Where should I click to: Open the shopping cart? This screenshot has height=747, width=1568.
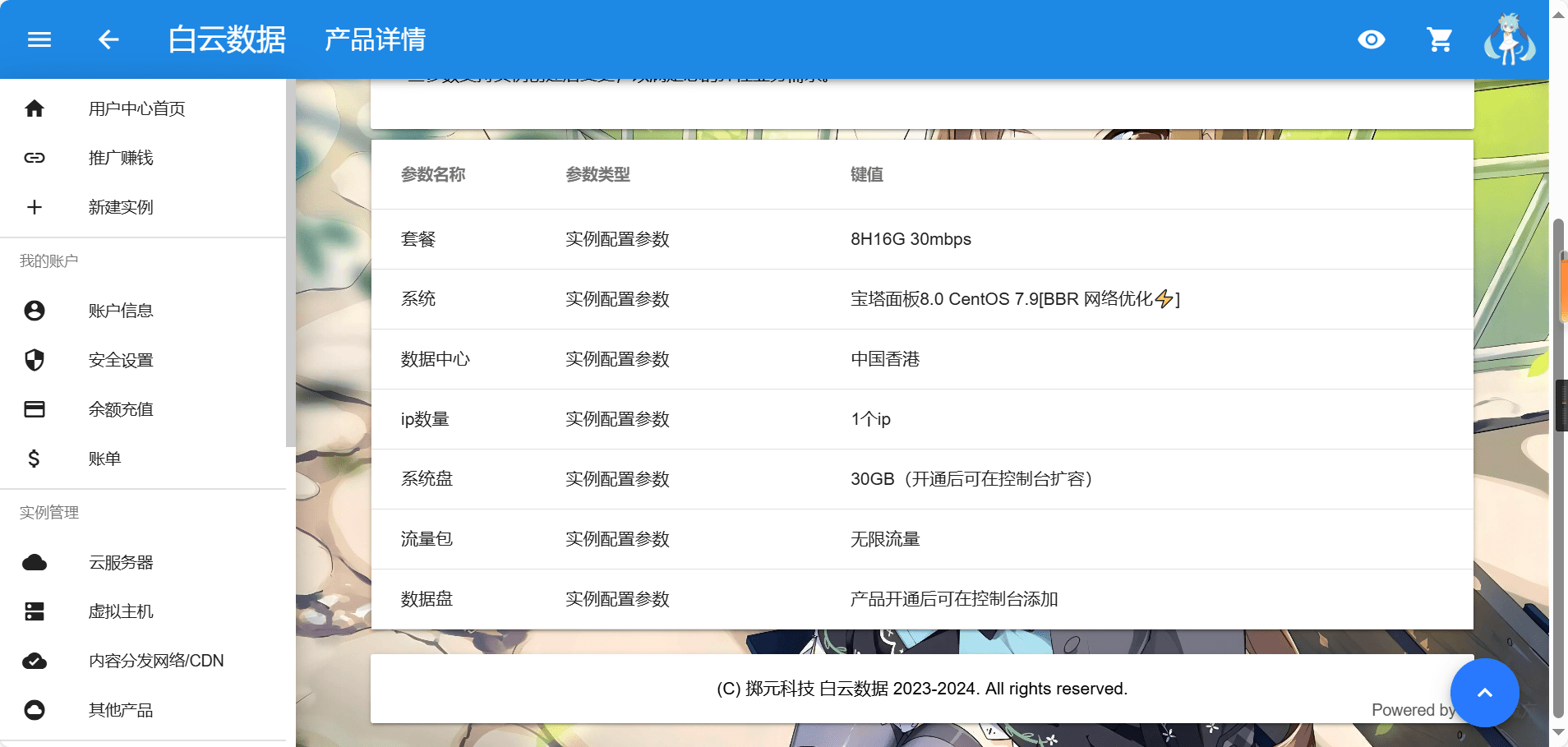pos(1439,39)
